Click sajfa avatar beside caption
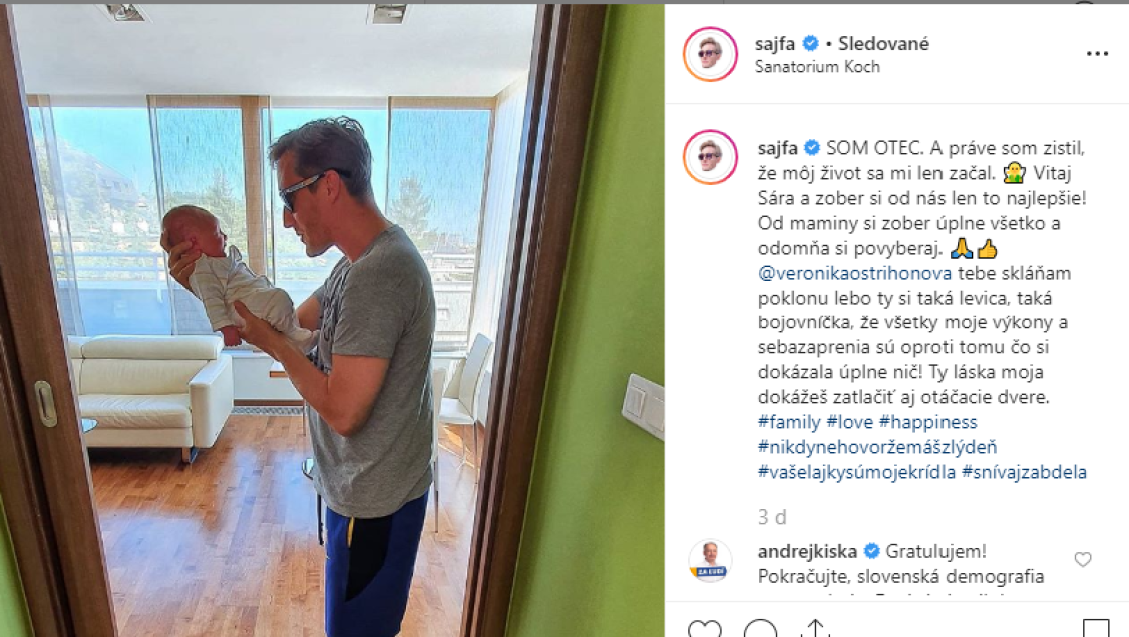The height and width of the screenshot is (637, 1129). coord(710,157)
